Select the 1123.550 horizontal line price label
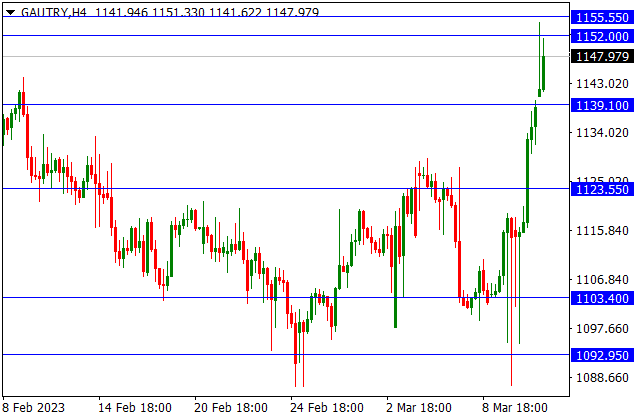The image size is (640, 420). (x=602, y=189)
